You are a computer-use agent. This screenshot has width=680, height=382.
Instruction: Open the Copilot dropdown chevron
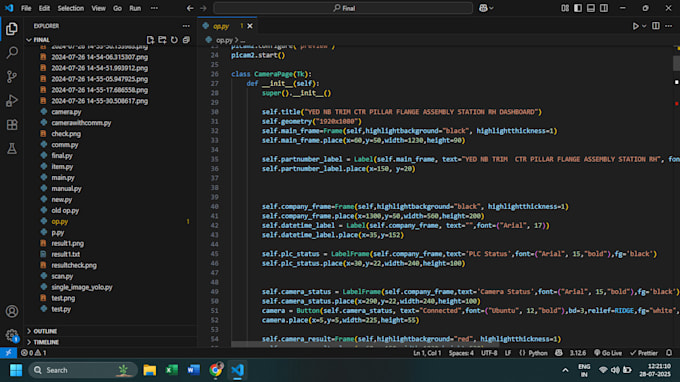(491, 8)
